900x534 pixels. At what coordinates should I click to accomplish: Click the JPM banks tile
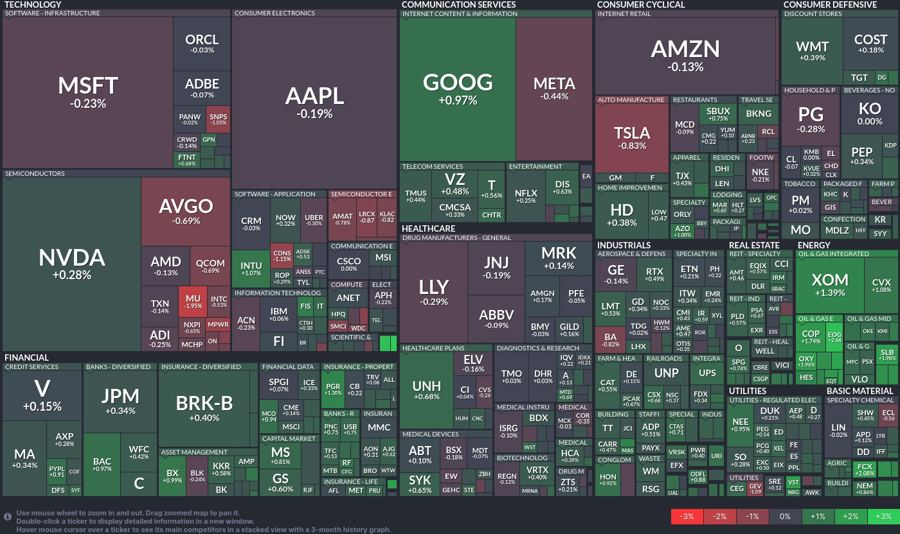pos(120,402)
